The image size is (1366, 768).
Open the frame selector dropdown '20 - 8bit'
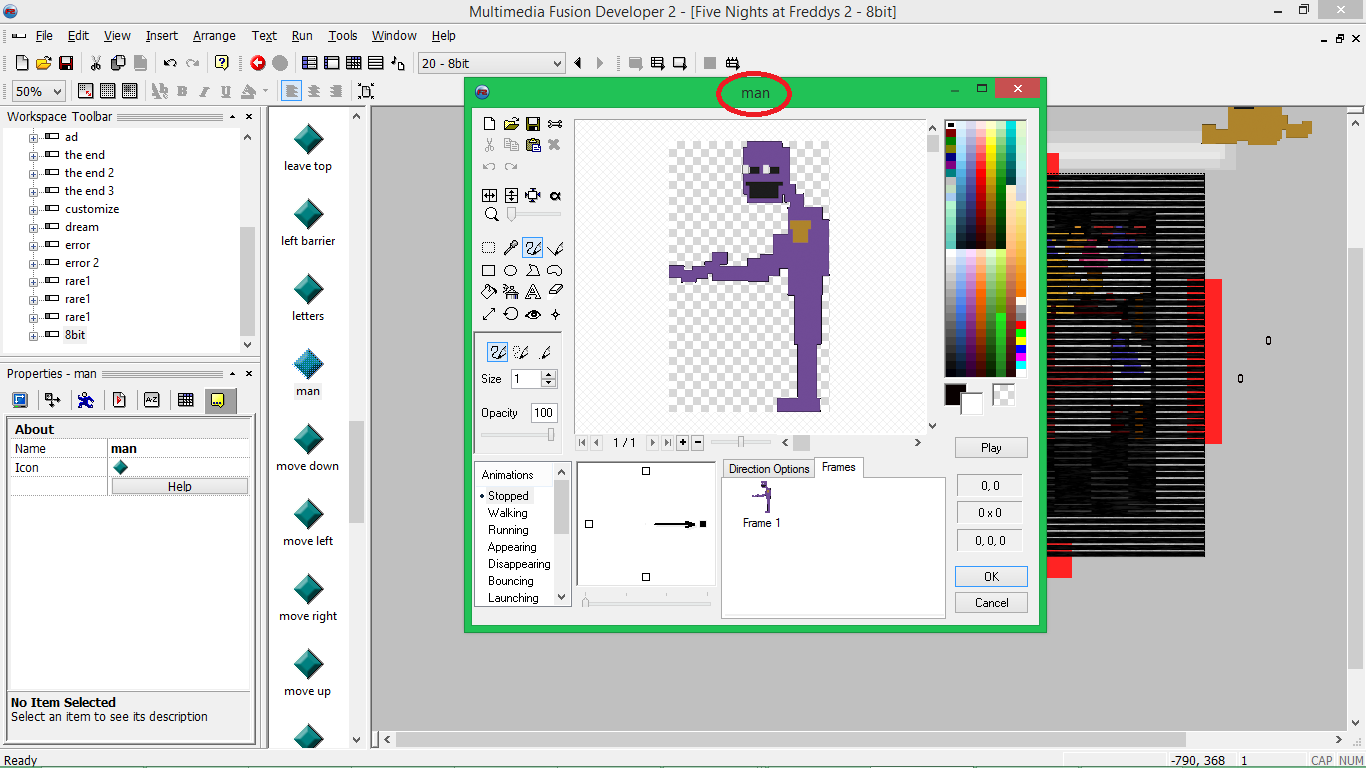[x=492, y=63]
